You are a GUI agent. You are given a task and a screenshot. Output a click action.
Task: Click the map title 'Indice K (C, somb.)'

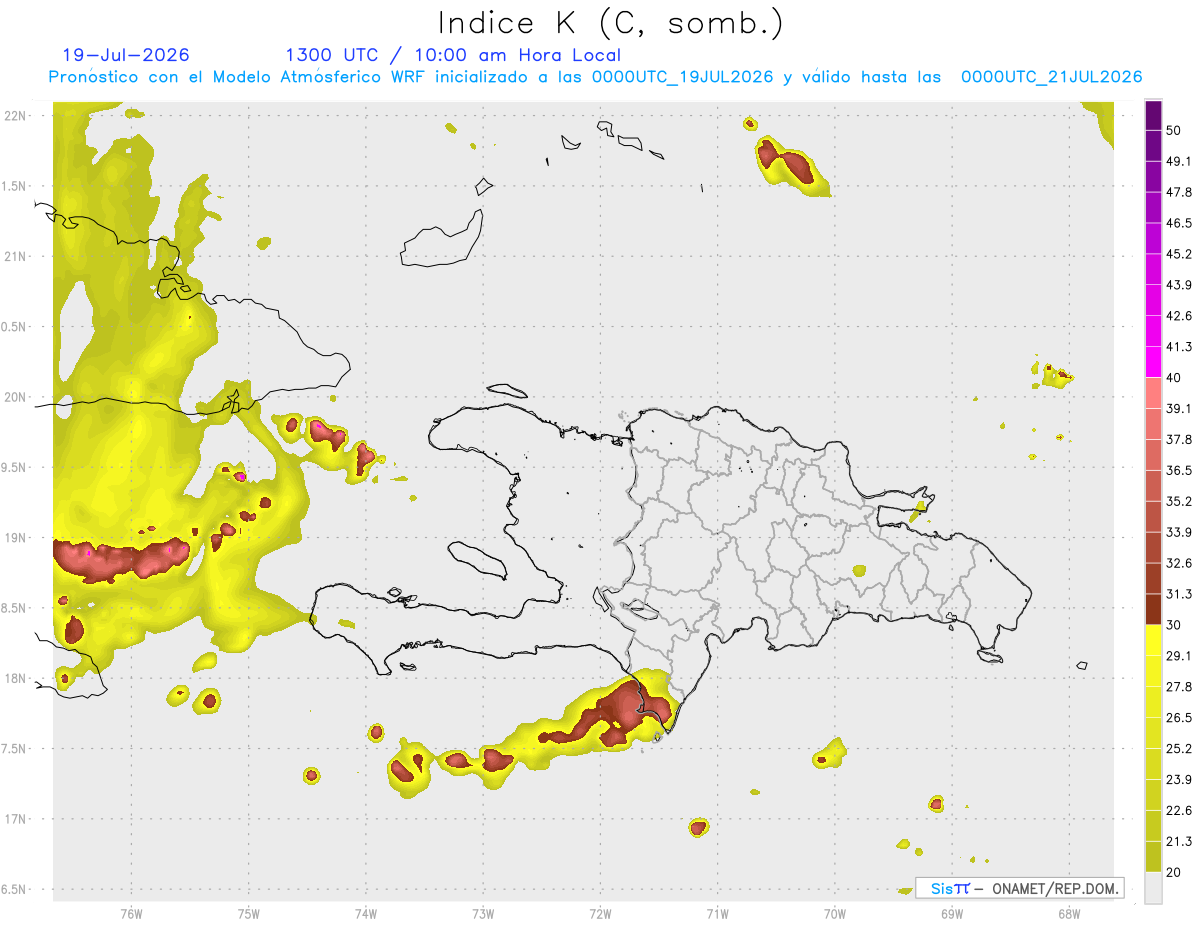click(x=611, y=23)
